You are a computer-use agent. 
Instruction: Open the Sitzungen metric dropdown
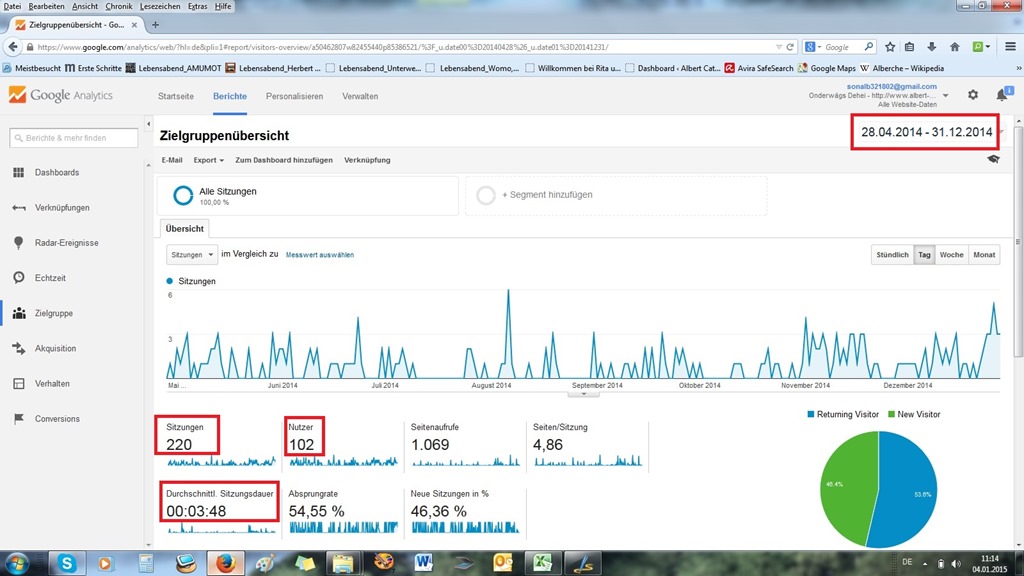click(x=190, y=255)
